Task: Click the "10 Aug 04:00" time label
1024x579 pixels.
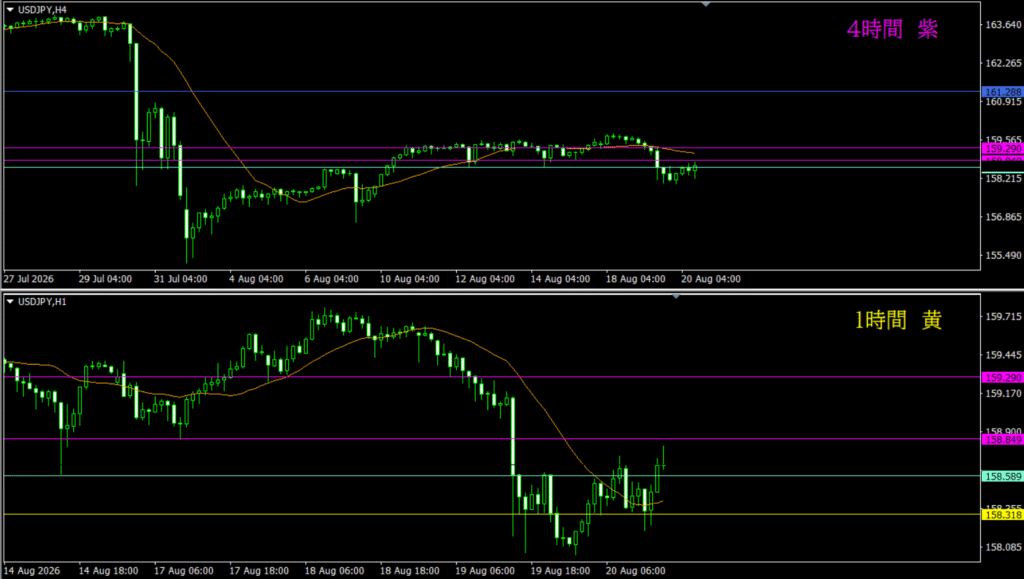Action: tap(409, 279)
